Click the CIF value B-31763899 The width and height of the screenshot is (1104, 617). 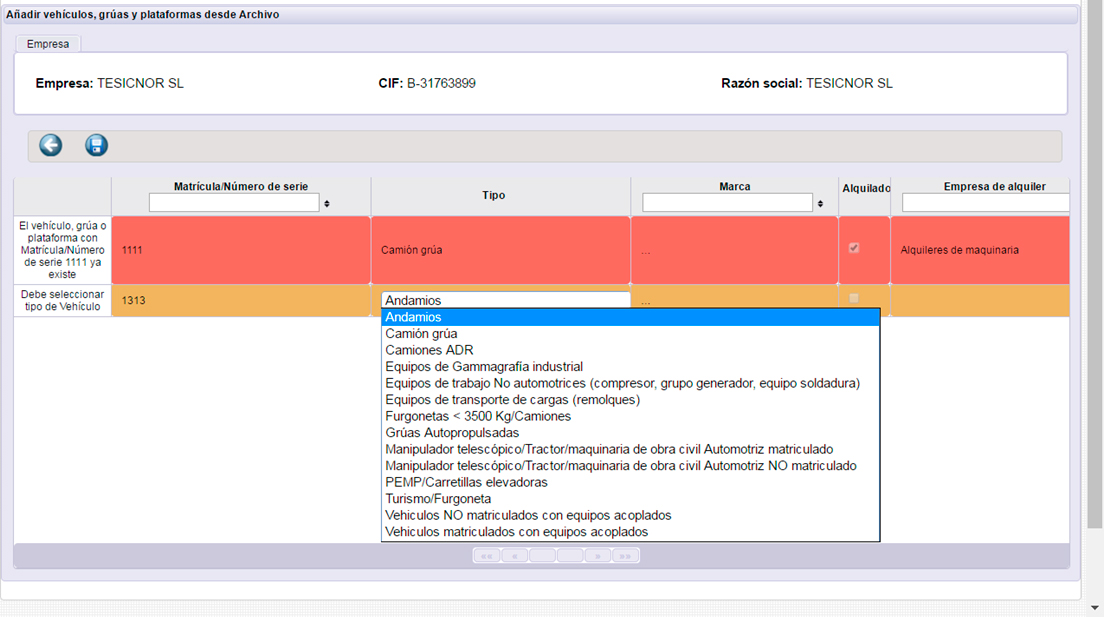441,83
